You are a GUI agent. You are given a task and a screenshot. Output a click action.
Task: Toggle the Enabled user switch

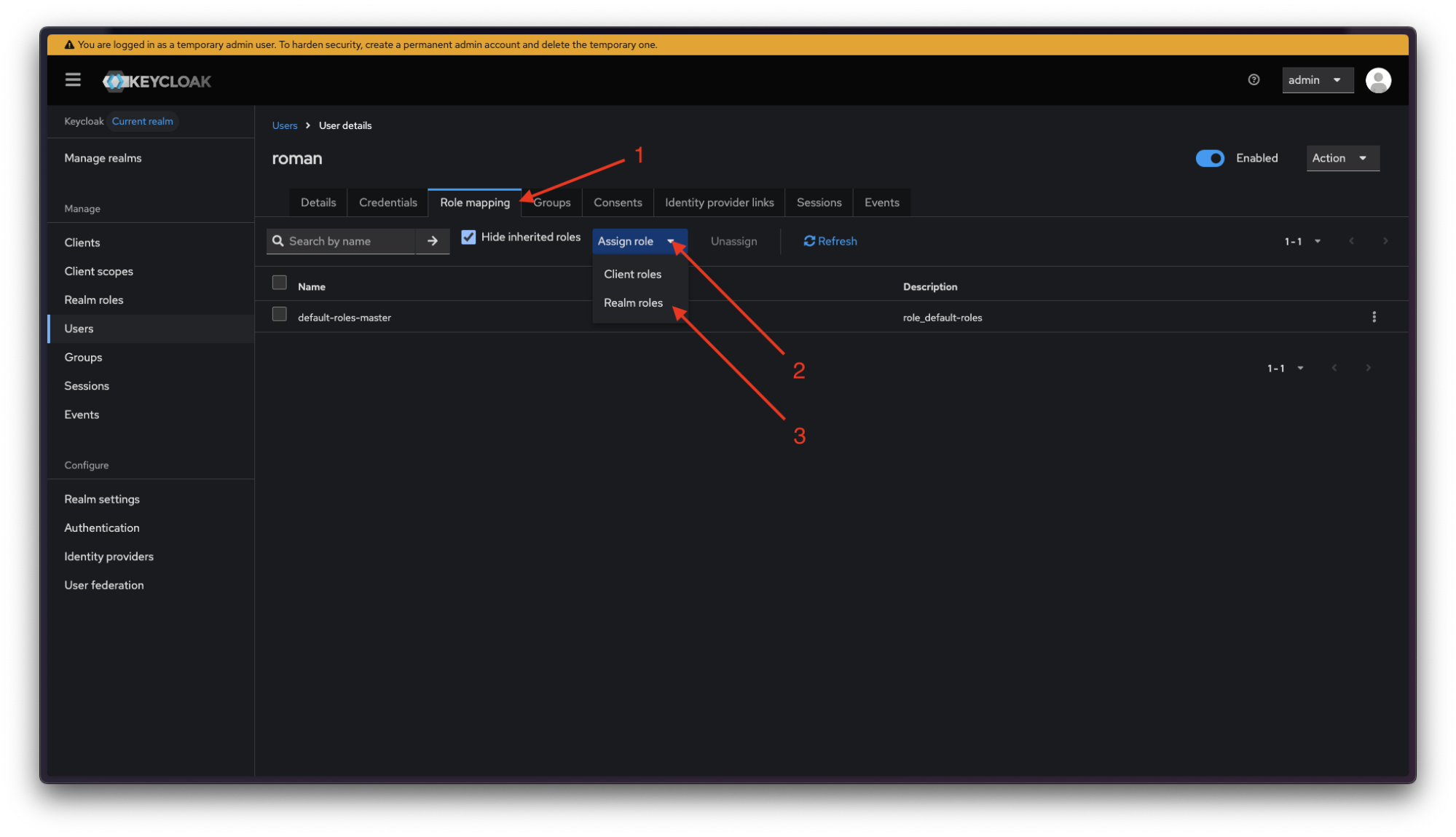point(1210,158)
